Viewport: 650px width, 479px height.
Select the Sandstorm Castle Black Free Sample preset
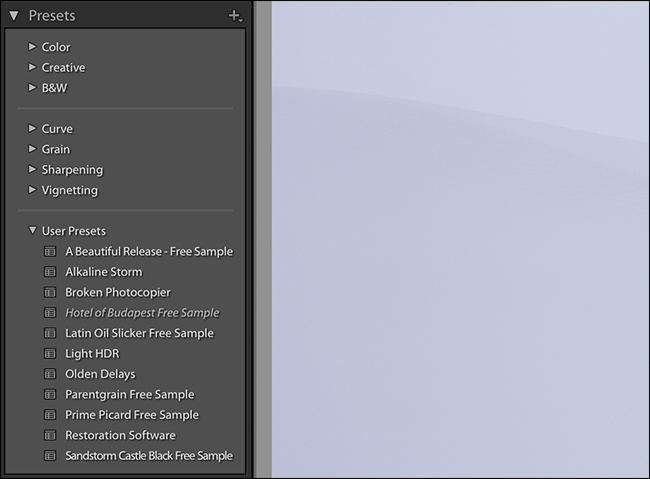tap(148, 456)
